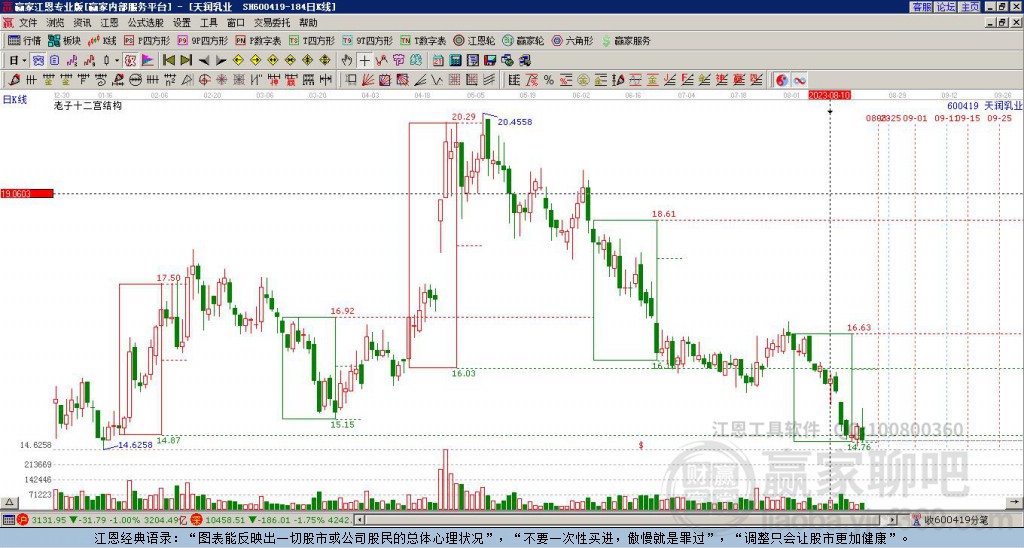Click the 收600419分笔 status entry
This screenshot has width=1024, height=548.
click(x=956, y=521)
